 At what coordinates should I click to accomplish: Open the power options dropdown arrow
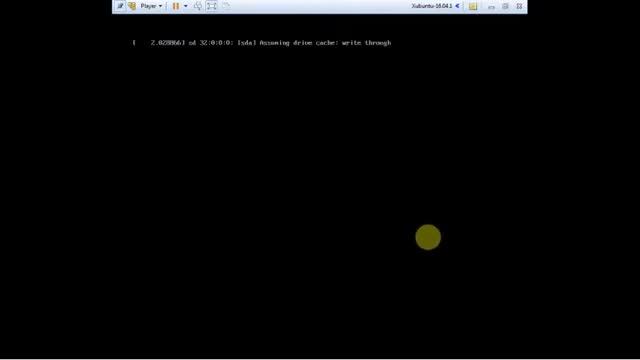(x=186, y=6)
